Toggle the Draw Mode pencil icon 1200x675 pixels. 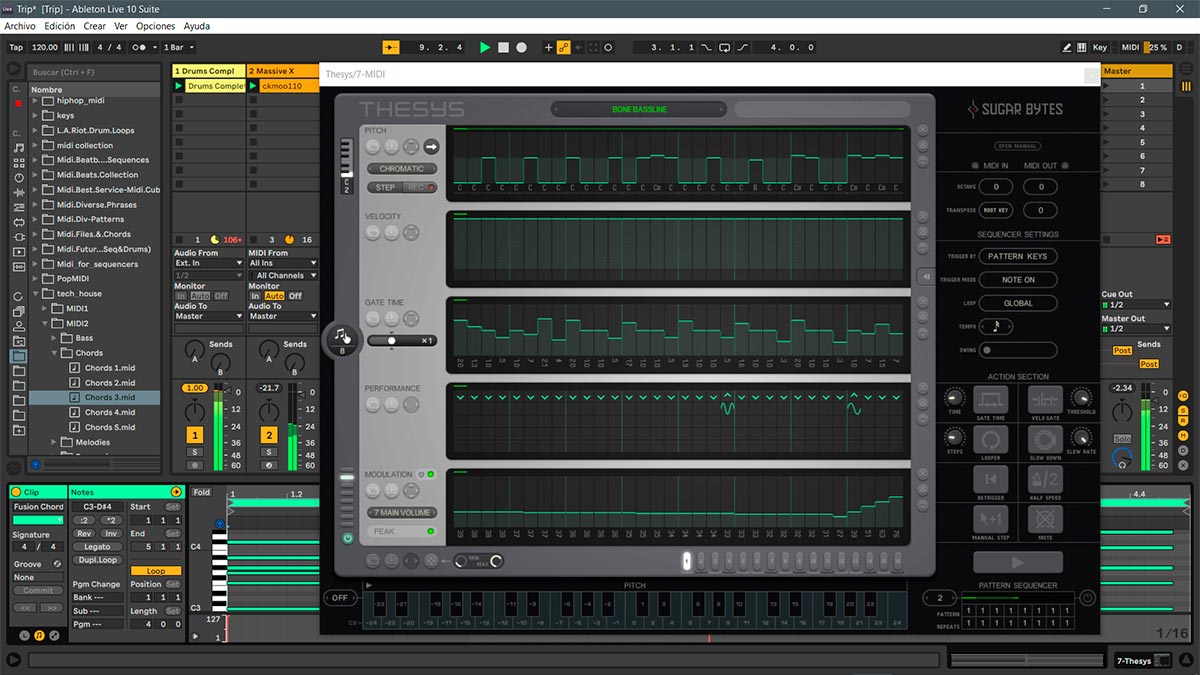tap(1067, 47)
